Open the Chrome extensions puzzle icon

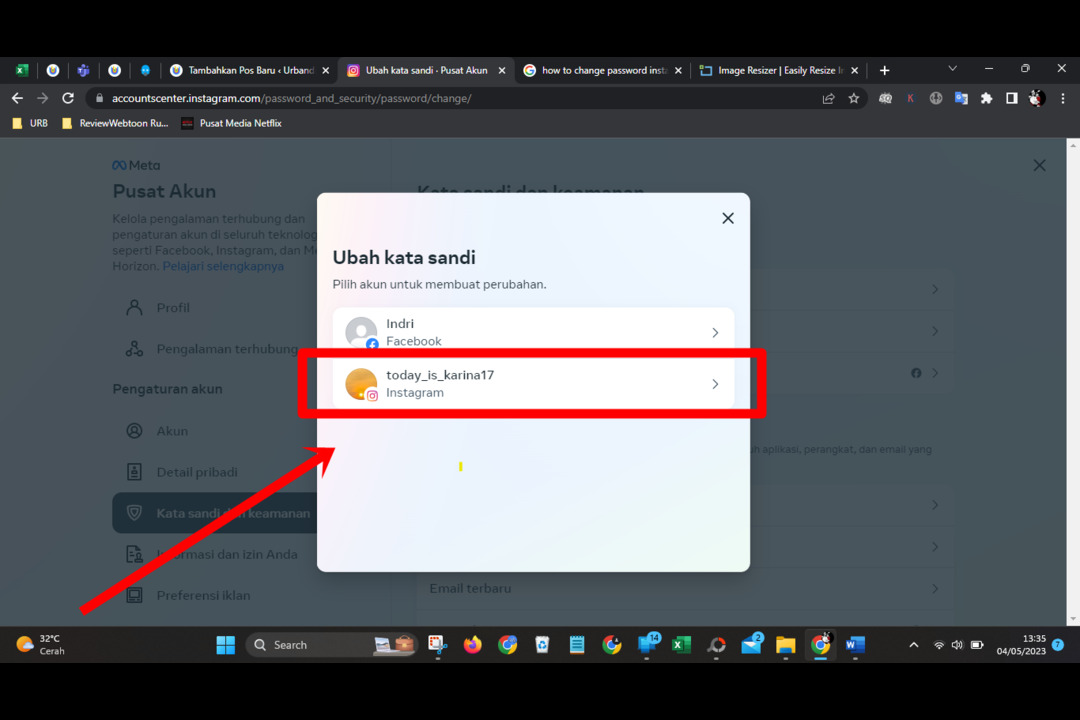tap(986, 99)
